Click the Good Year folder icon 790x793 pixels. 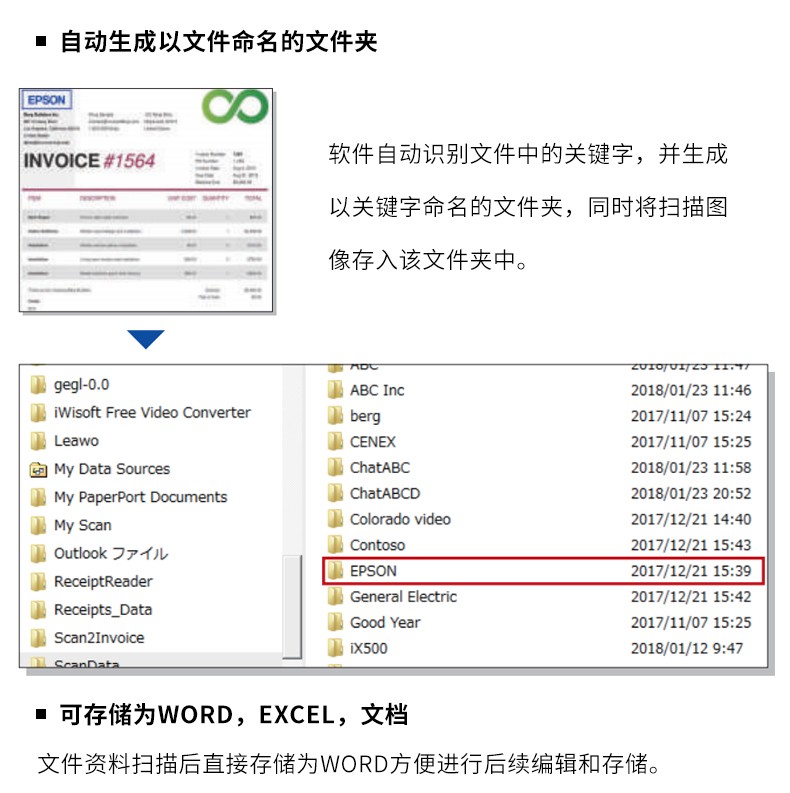click(335, 623)
